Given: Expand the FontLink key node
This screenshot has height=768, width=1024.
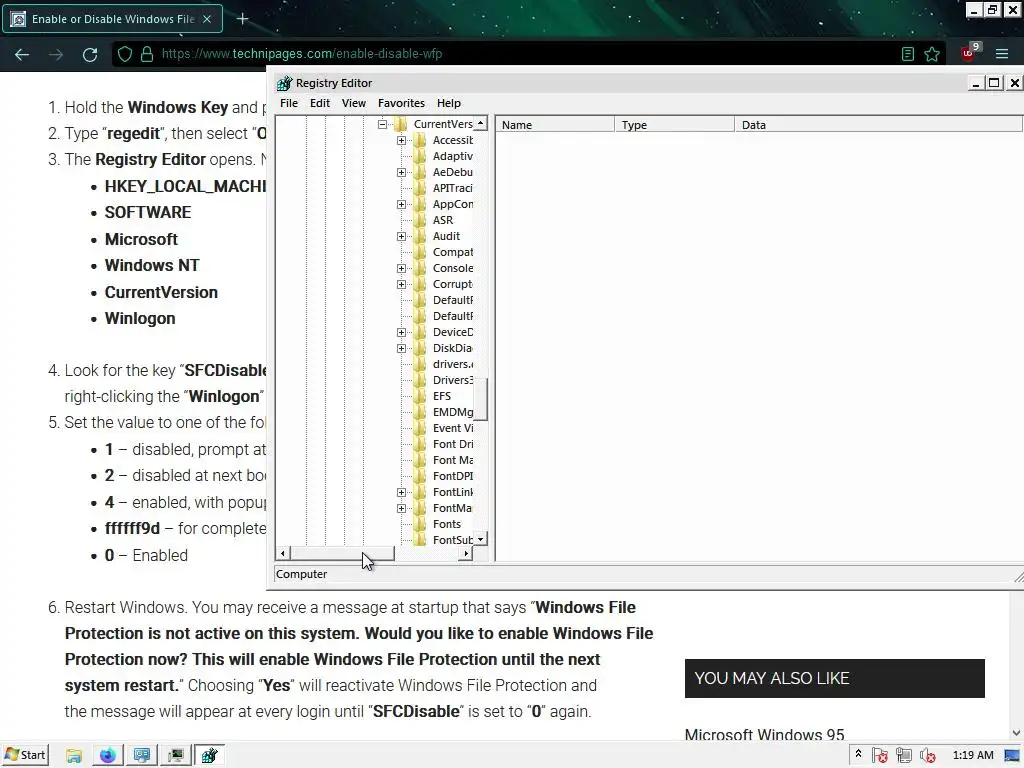Looking at the screenshot, I should click(x=402, y=492).
